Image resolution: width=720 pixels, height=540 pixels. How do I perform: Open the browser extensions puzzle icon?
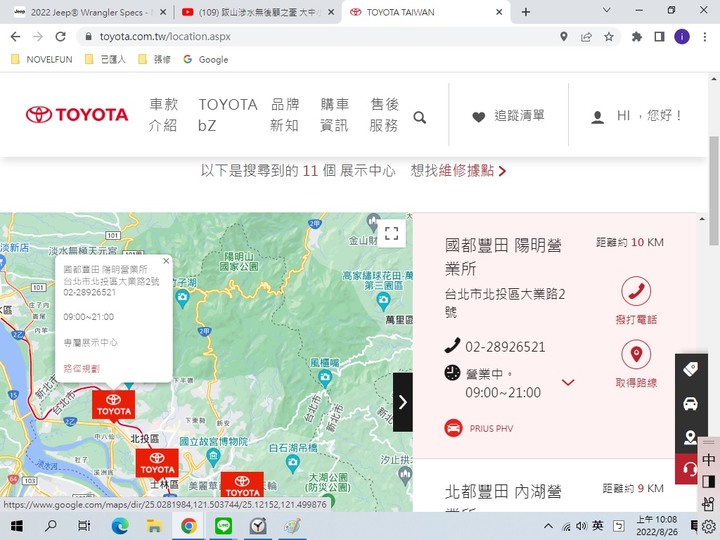point(637,37)
